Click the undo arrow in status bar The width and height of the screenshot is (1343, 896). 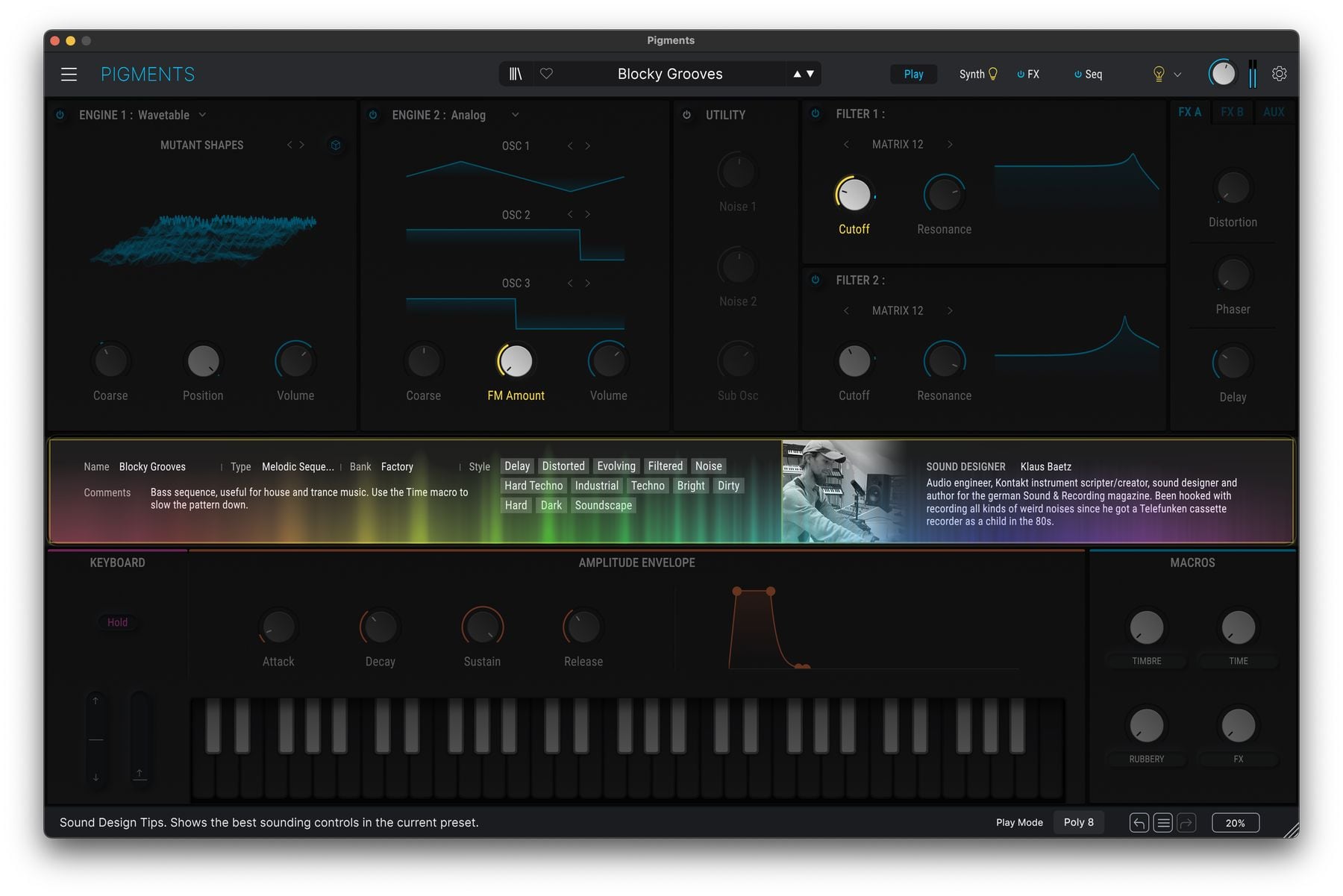pyautogui.click(x=1139, y=822)
